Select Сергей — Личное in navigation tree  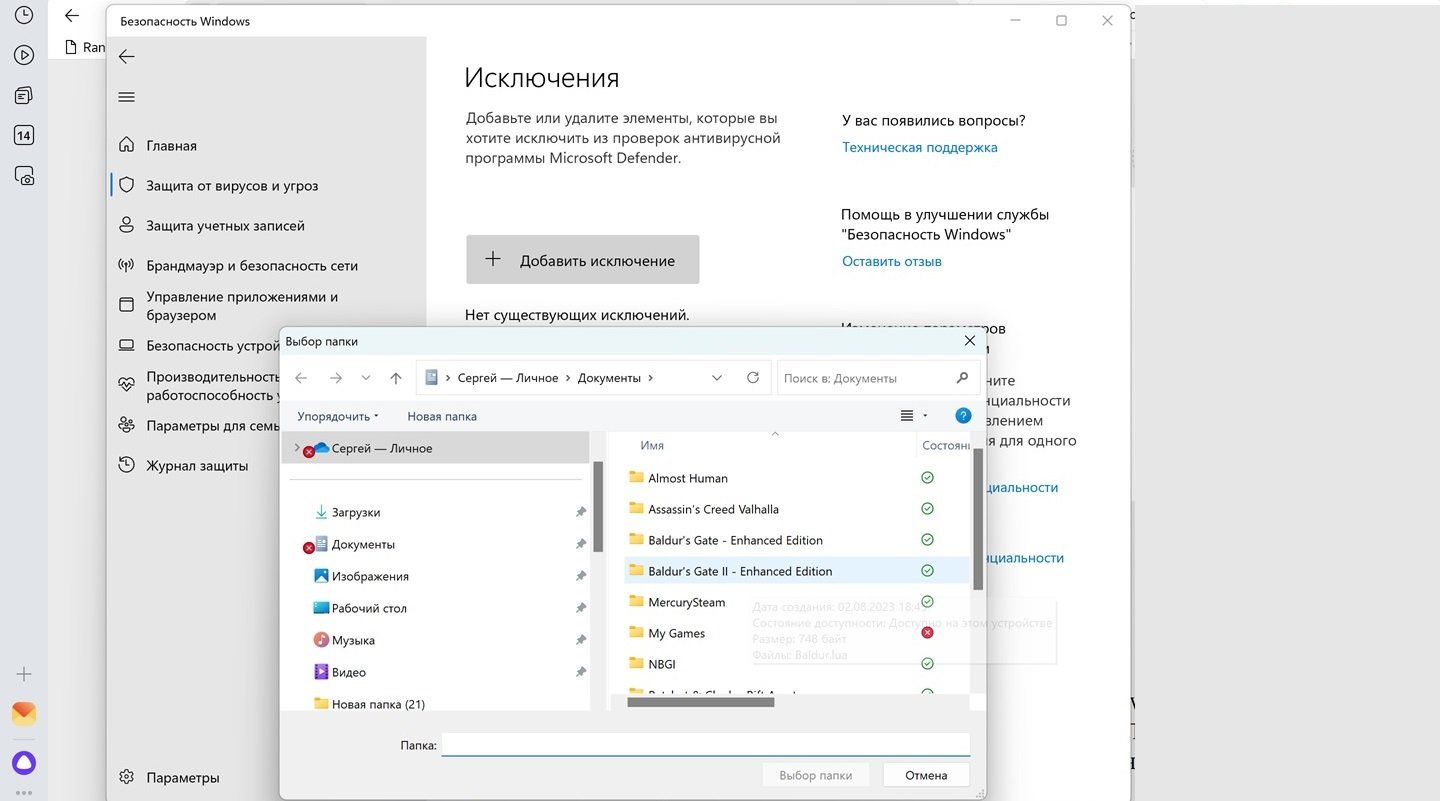tap(382, 448)
